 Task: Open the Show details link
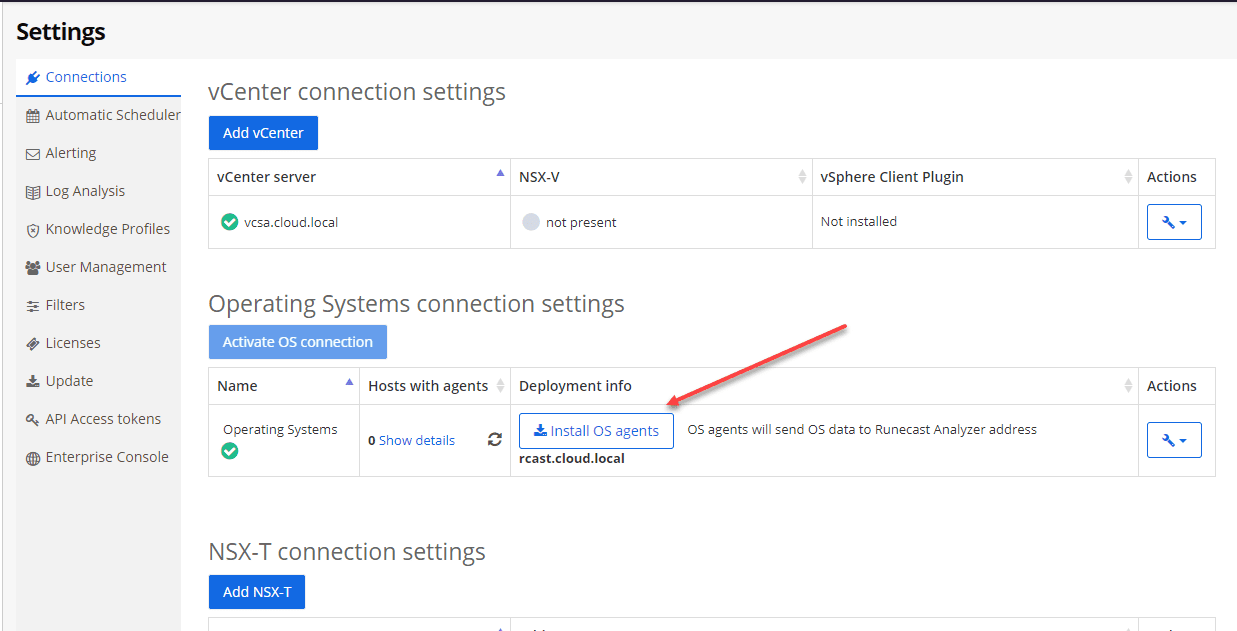416,440
